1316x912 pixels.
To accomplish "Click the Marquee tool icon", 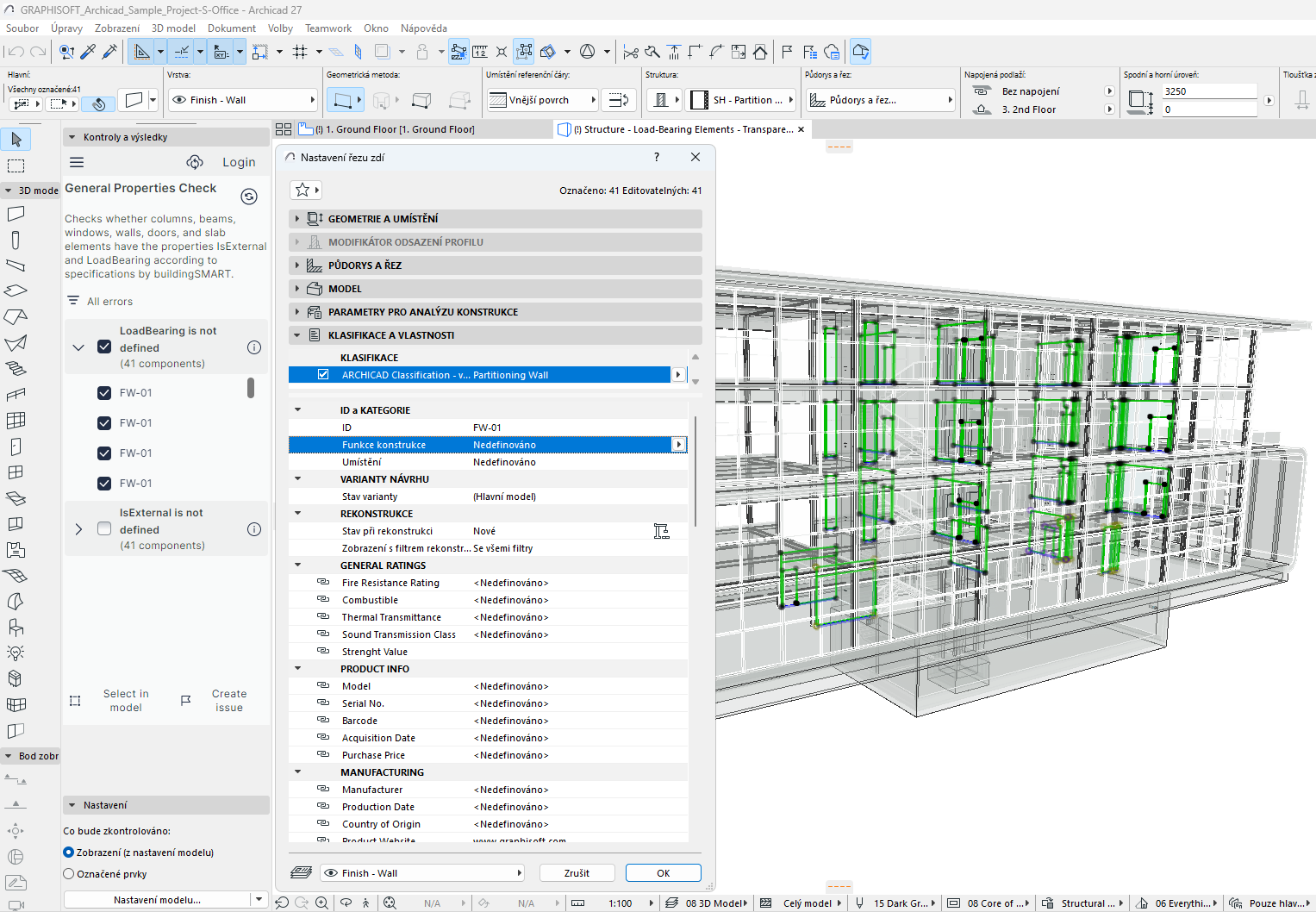I will [16, 166].
